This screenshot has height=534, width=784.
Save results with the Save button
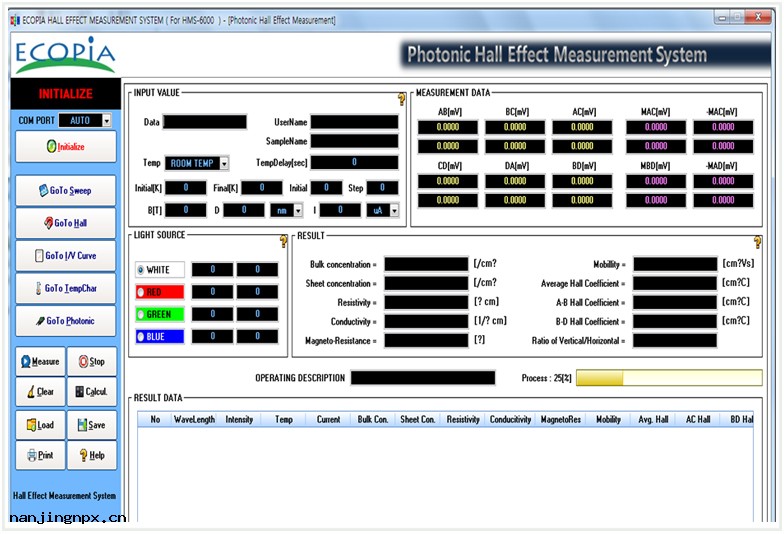click(x=91, y=425)
